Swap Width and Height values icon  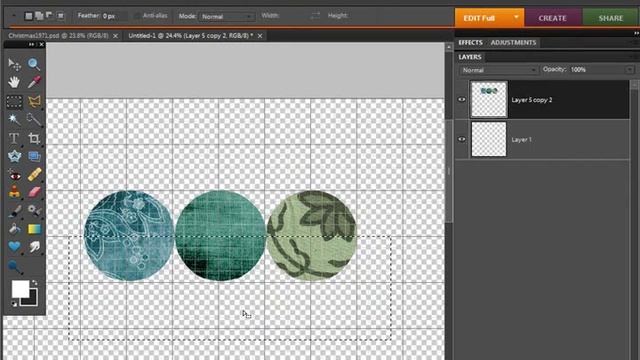click(315, 16)
